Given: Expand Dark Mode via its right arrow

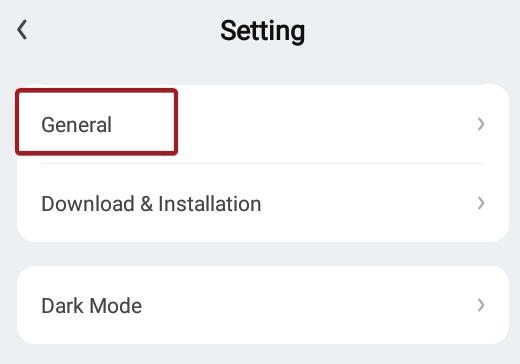Looking at the screenshot, I should [481, 305].
